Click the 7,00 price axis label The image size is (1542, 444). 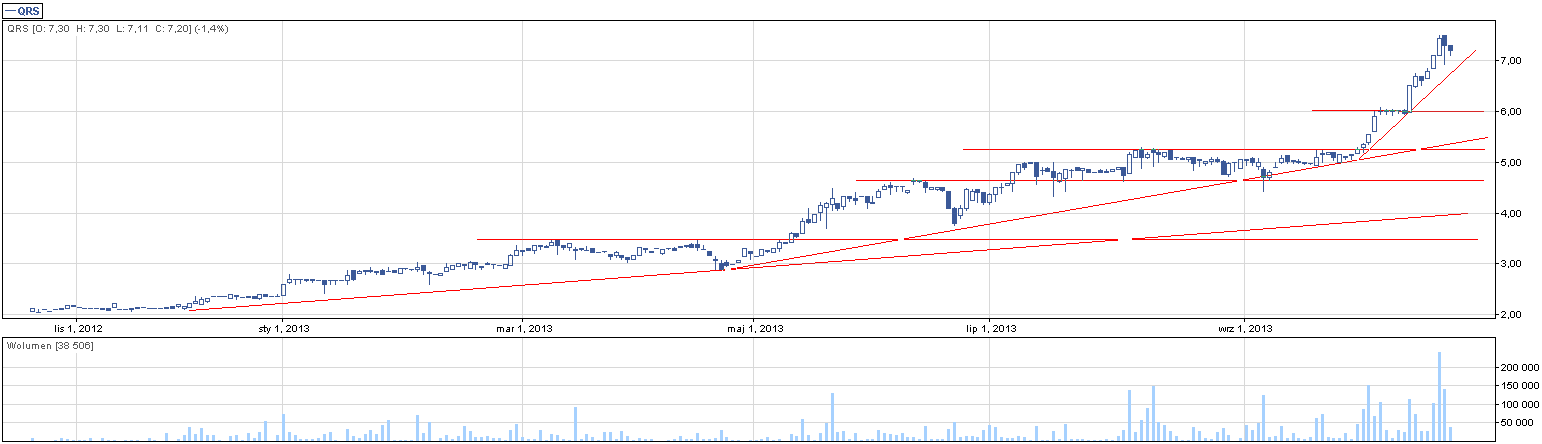pos(1510,61)
